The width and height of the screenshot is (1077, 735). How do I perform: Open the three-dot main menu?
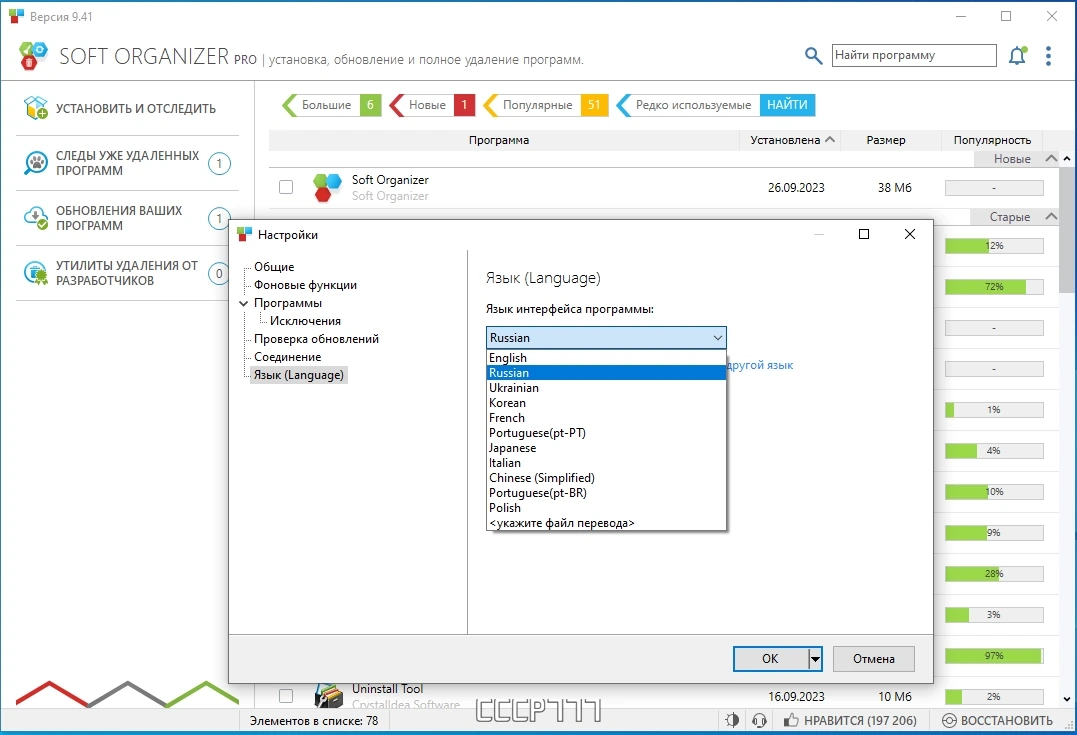pyautogui.click(x=1048, y=56)
